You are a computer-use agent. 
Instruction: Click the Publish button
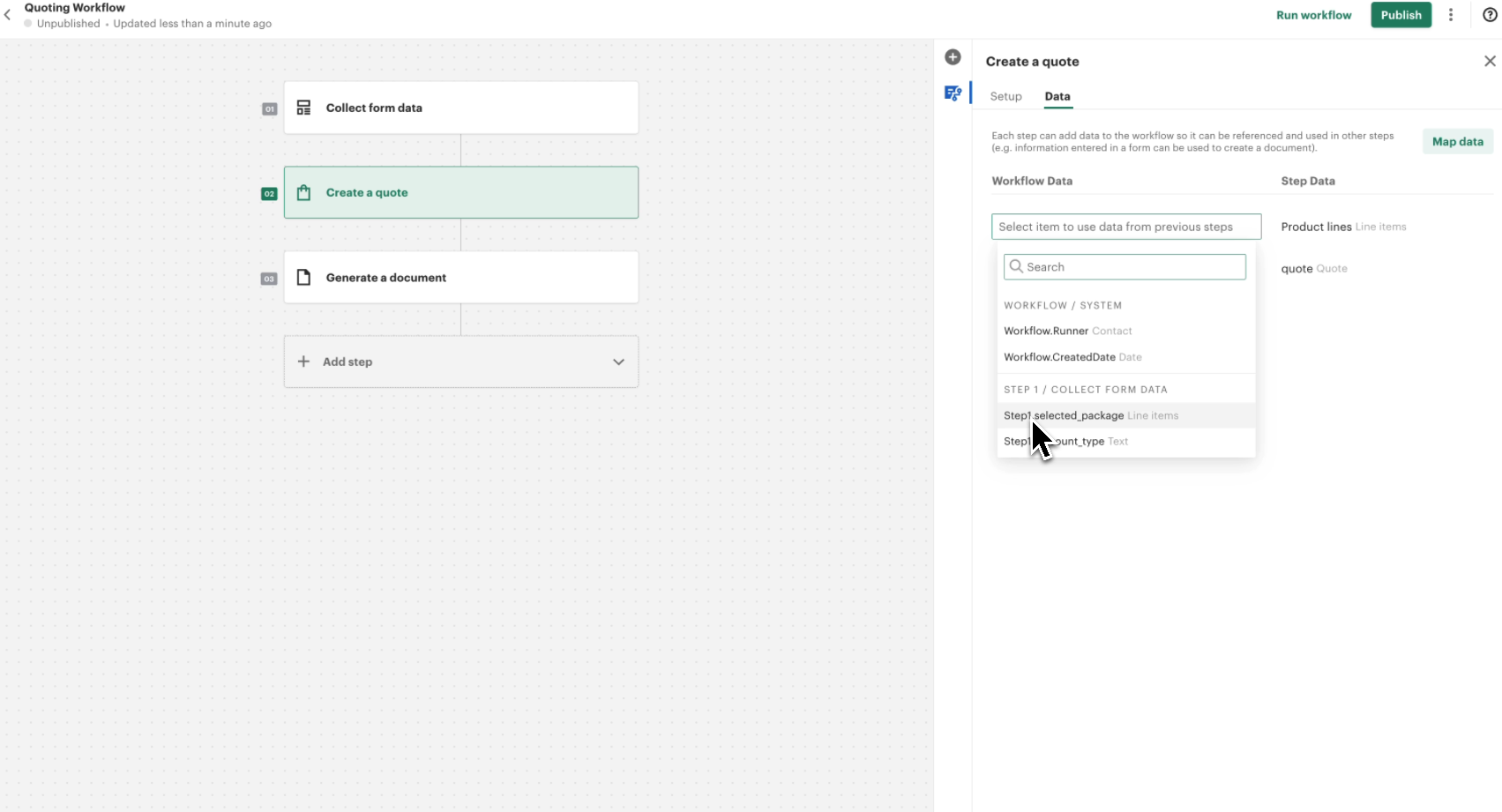tap(1401, 15)
